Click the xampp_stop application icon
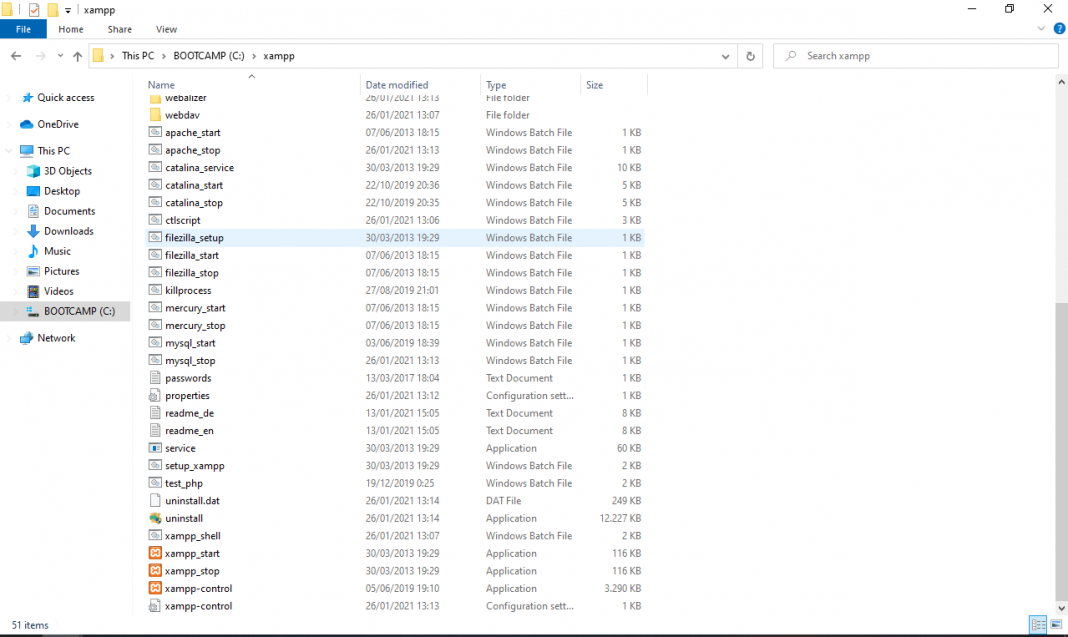 coord(155,571)
